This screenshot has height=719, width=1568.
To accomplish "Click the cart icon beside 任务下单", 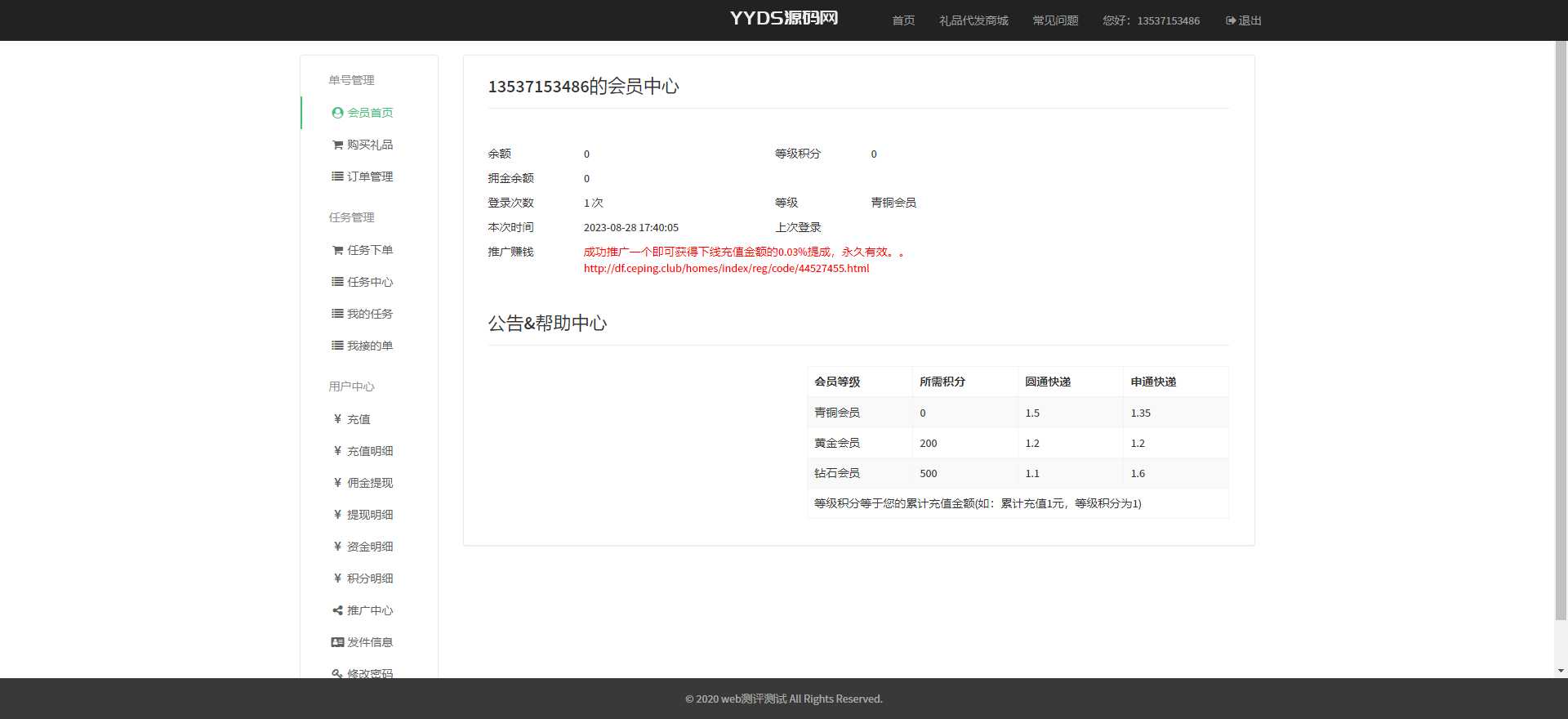I will 337,250.
